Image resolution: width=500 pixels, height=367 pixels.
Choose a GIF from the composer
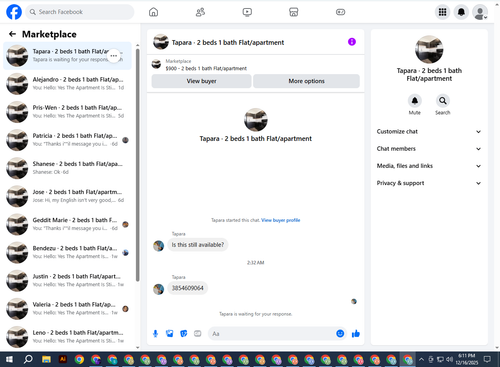tap(198, 334)
